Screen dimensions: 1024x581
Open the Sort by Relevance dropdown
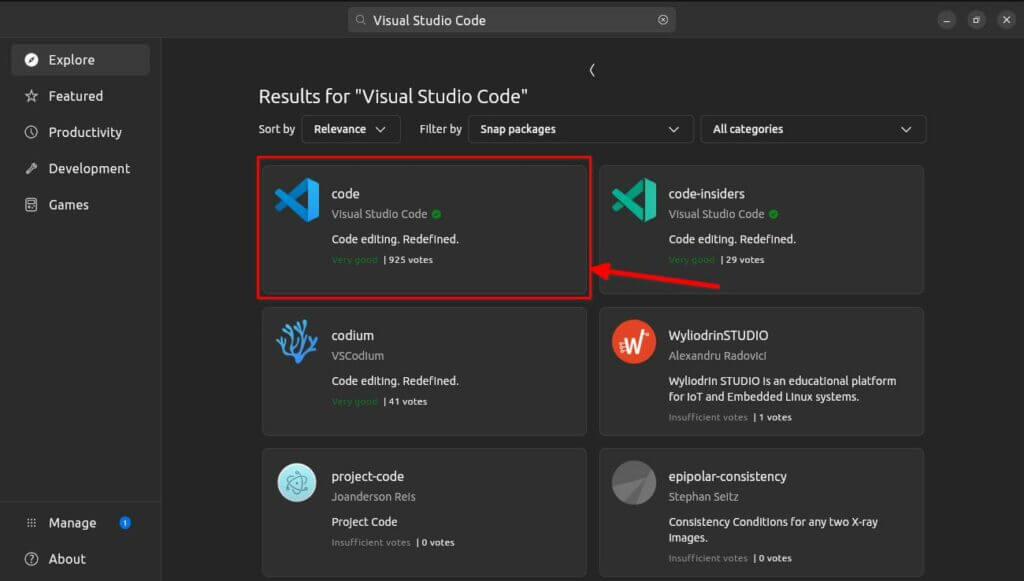350,129
